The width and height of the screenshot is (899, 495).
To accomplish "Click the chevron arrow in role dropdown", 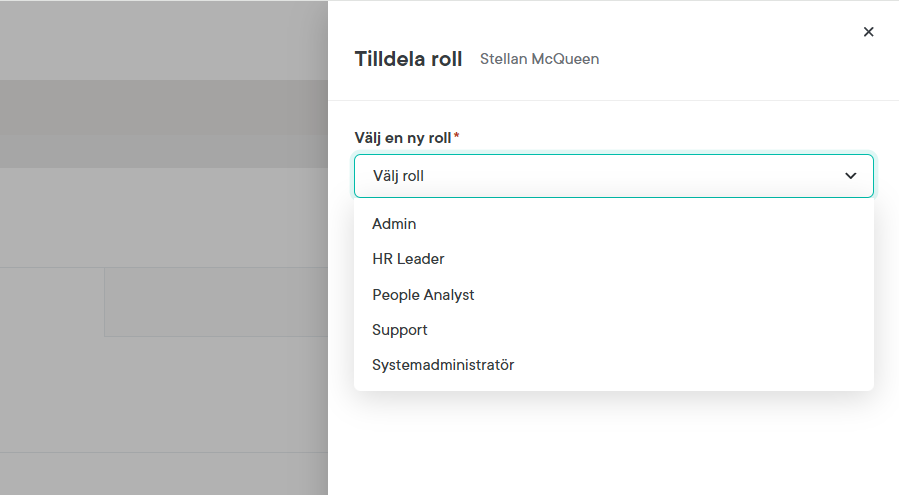I will click(851, 176).
